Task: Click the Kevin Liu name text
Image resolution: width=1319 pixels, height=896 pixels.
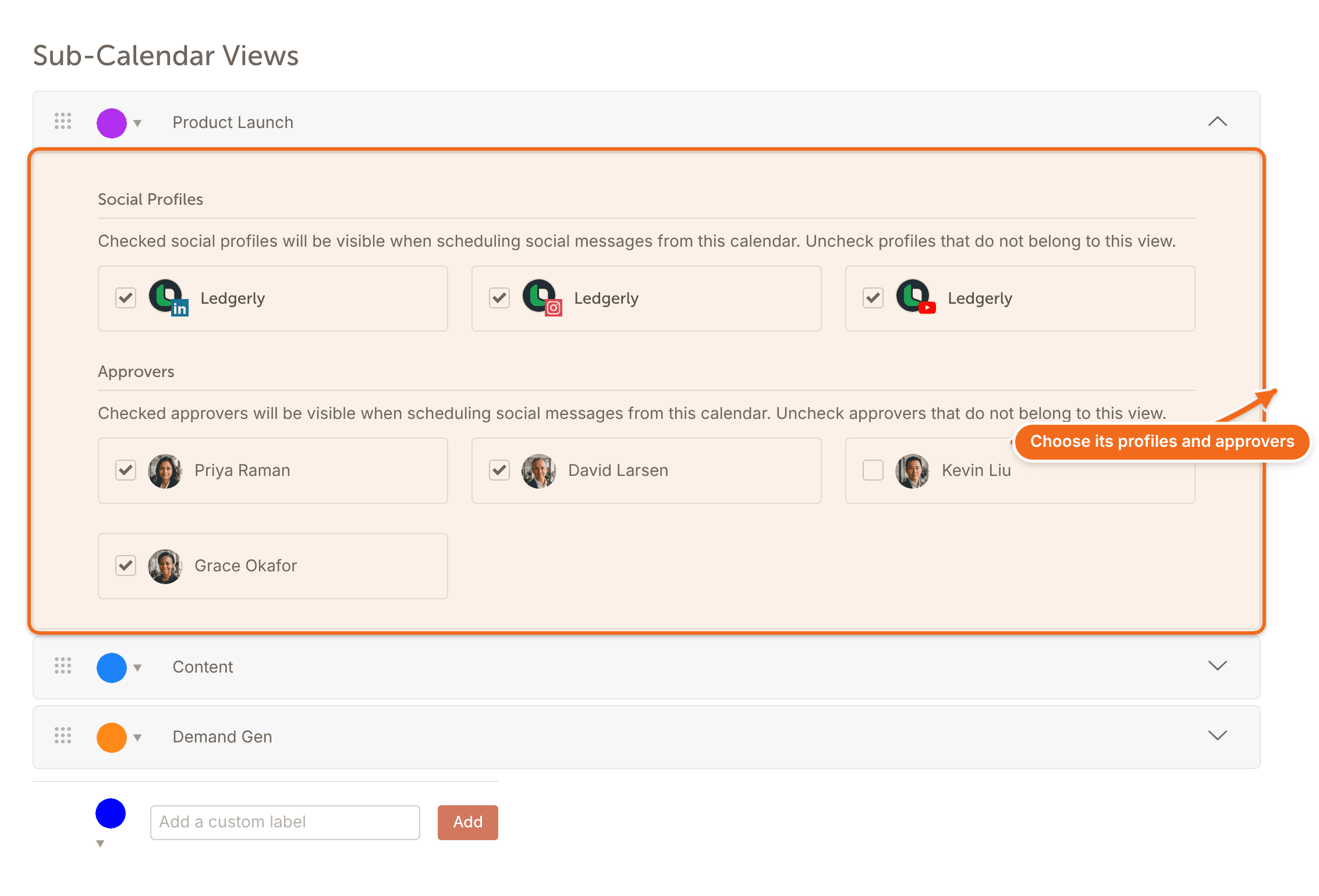Action: [x=976, y=470]
